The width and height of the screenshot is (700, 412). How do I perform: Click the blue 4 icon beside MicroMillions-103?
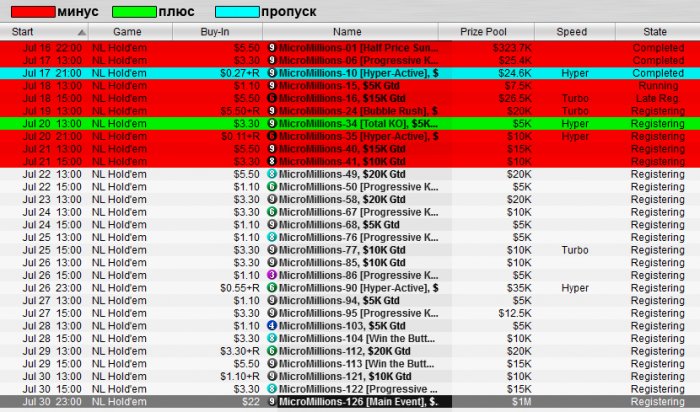click(272, 326)
